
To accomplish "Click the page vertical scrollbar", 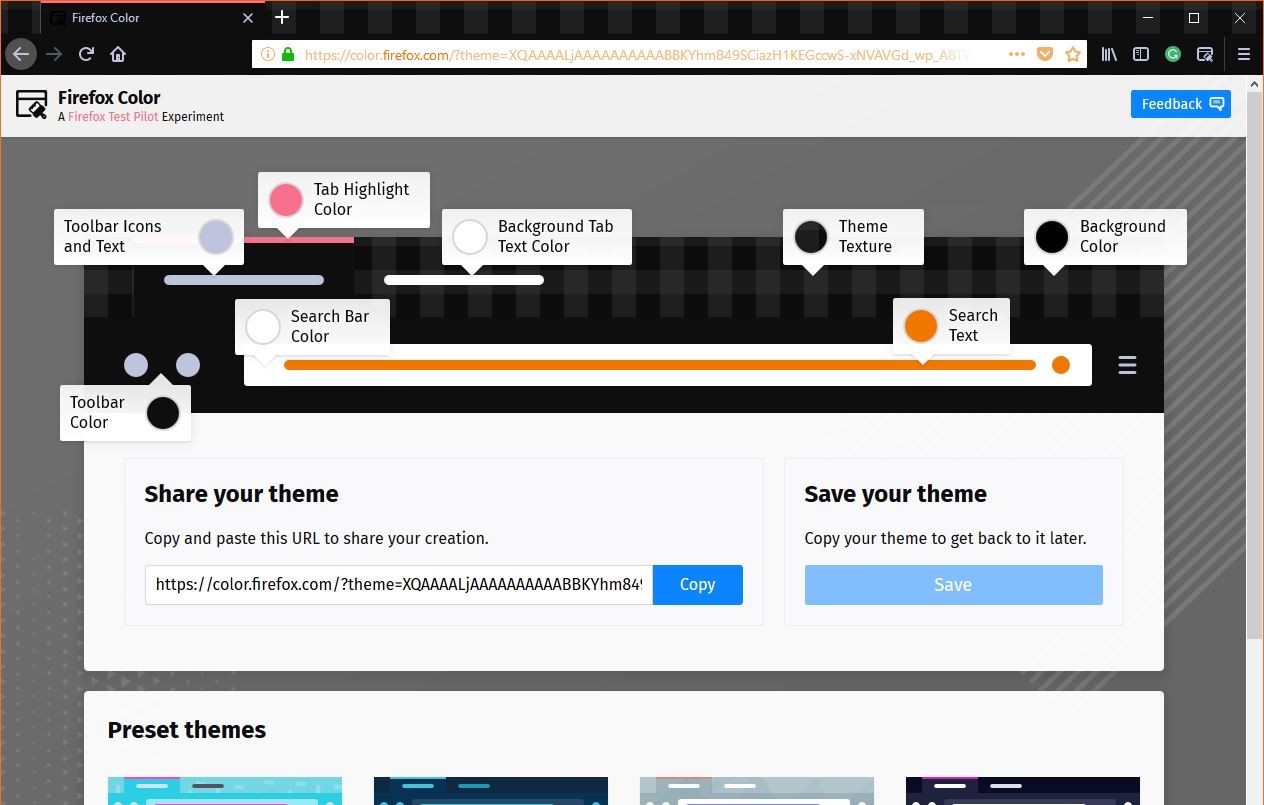I will (1255, 365).
